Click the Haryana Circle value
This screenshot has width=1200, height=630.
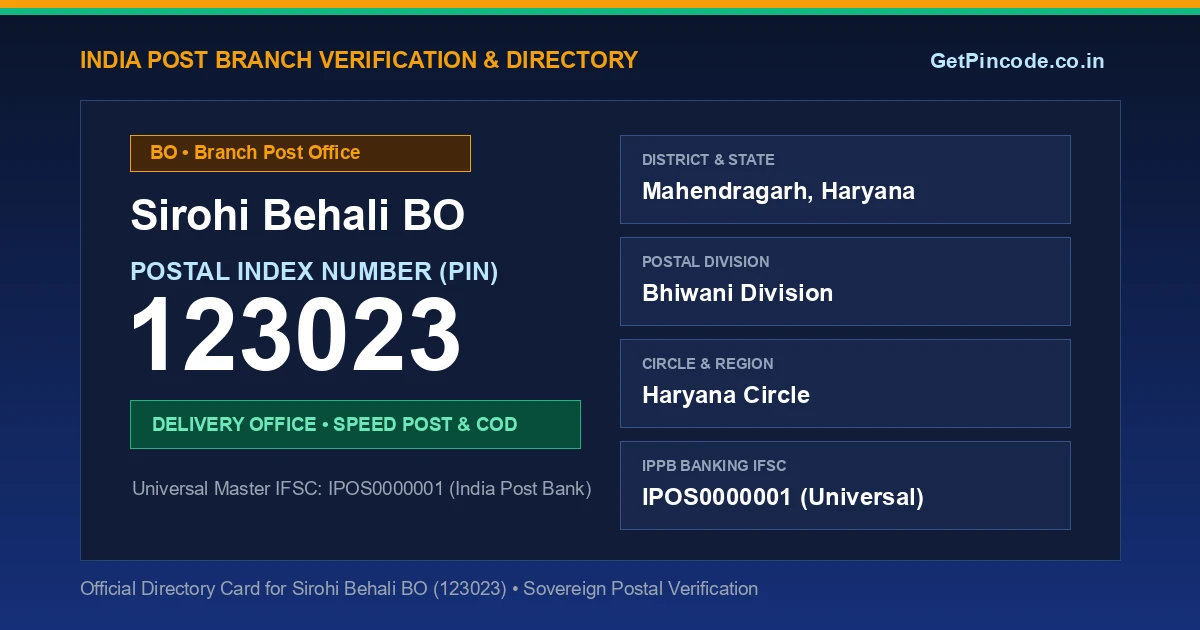(726, 395)
